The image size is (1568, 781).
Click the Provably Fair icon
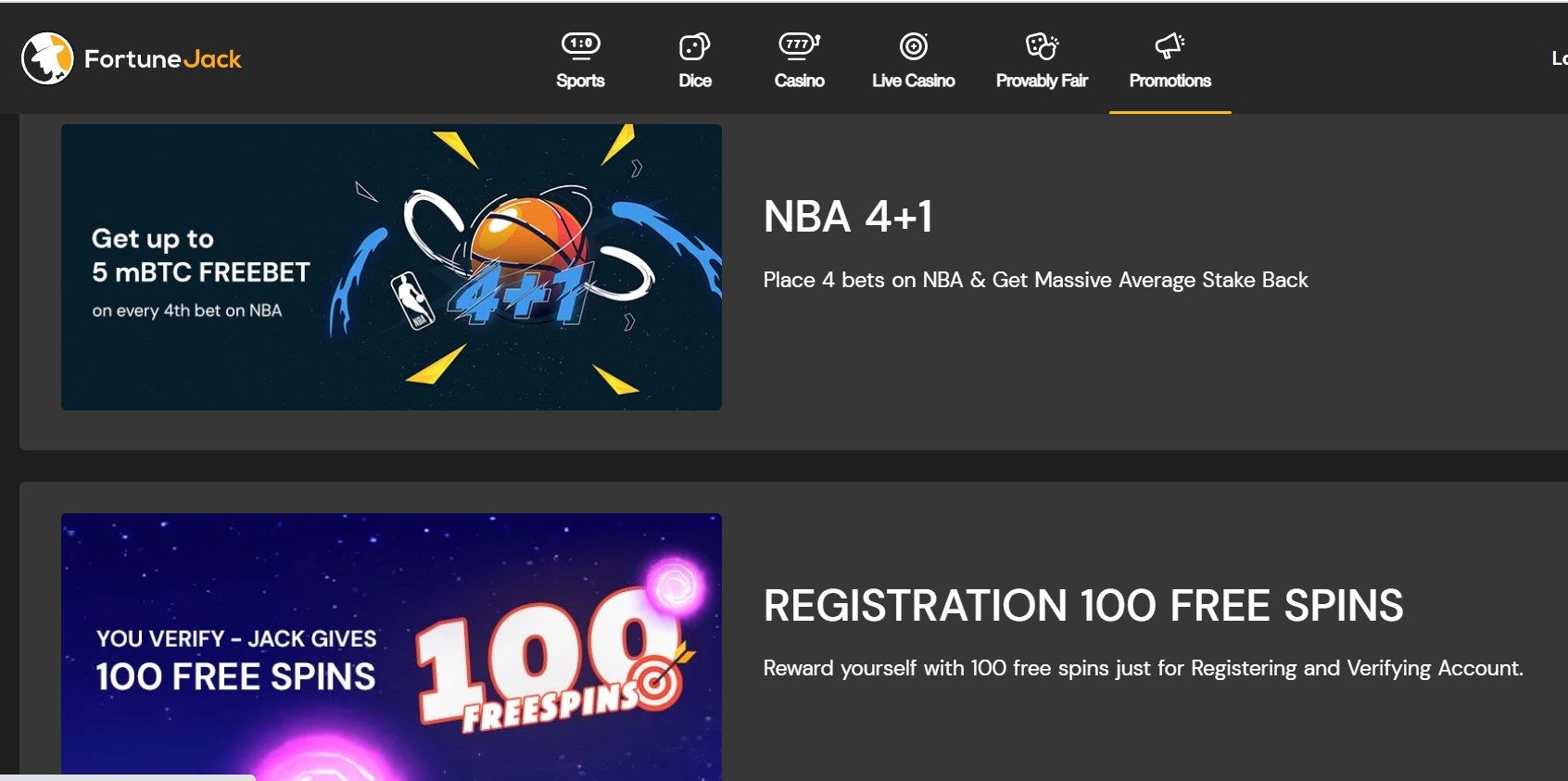coord(1042,45)
